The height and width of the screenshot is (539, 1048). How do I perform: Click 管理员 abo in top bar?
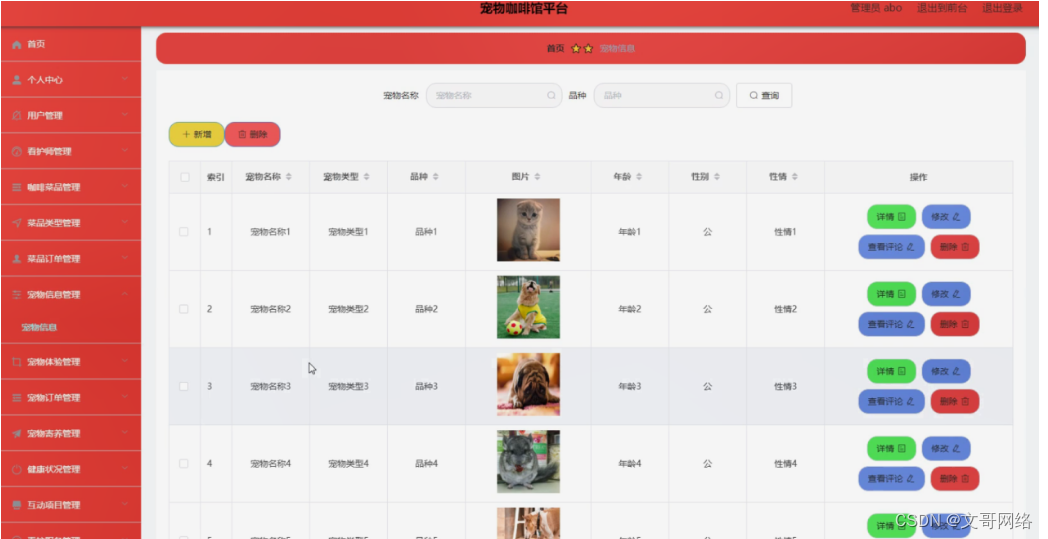[x=876, y=8]
